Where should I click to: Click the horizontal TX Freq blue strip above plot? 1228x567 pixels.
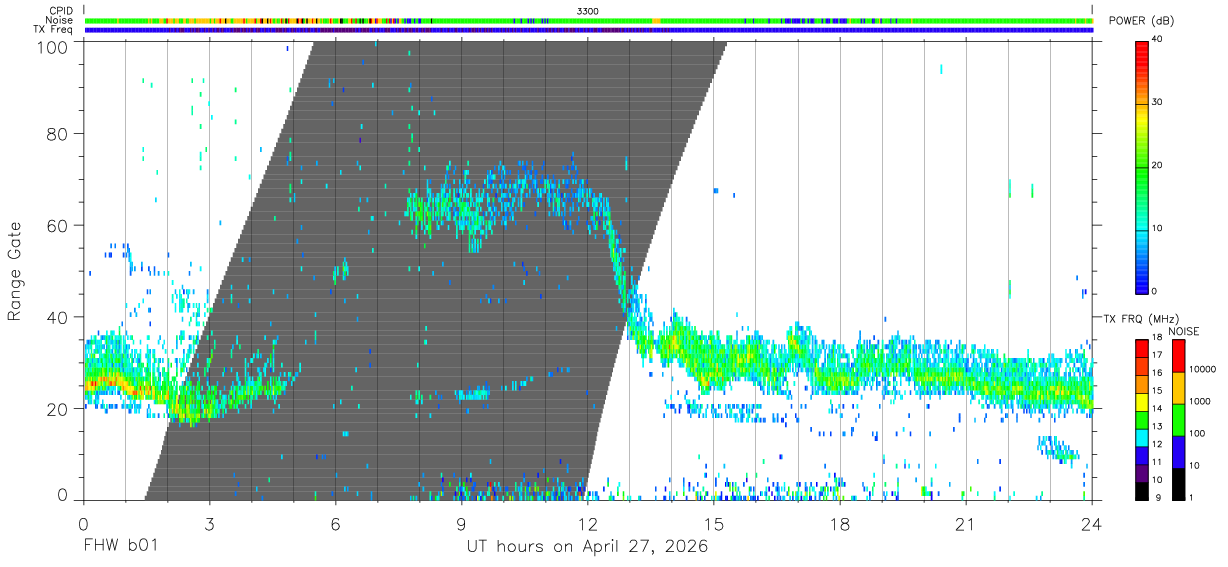(588, 30)
